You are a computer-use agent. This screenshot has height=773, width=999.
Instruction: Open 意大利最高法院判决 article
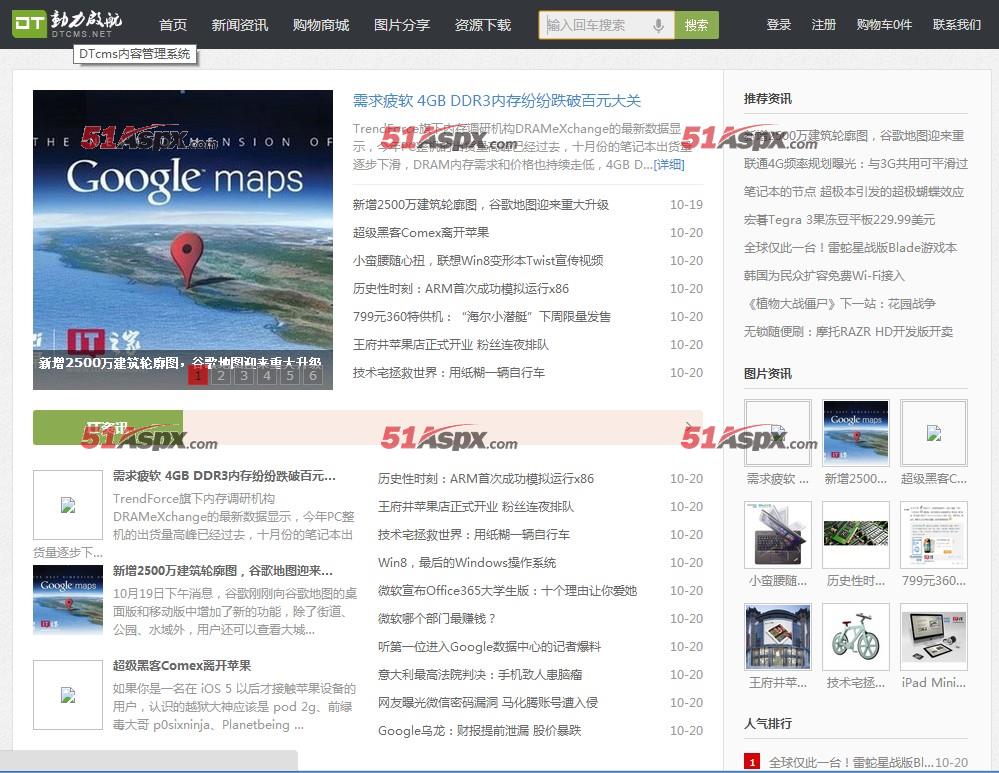480,675
